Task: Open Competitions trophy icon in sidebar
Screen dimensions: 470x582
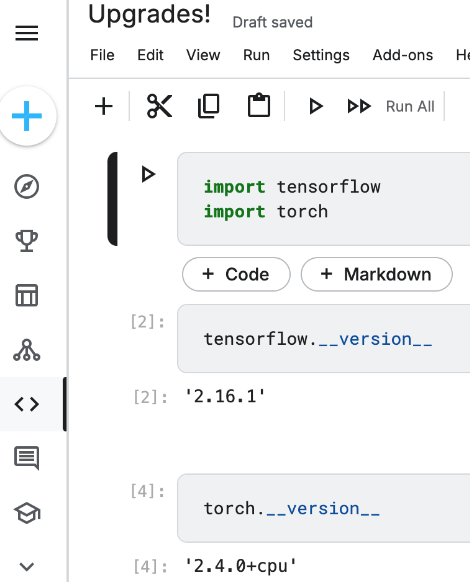Action: [27, 241]
